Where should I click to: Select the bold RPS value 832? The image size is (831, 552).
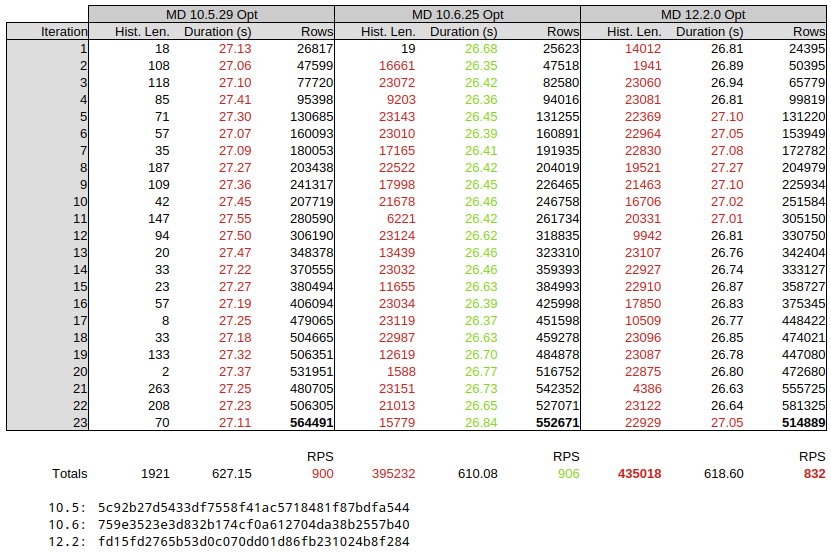coord(814,473)
